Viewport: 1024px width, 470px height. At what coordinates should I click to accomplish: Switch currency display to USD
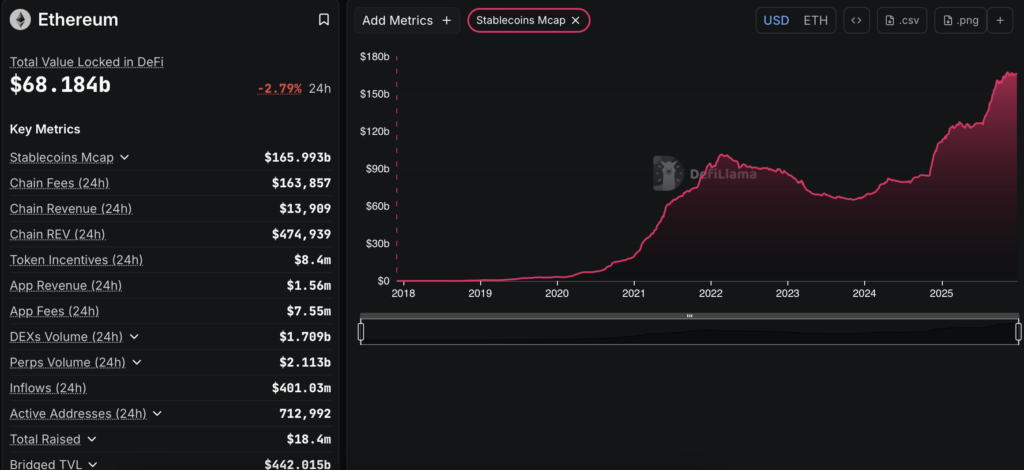click(776, 20)
